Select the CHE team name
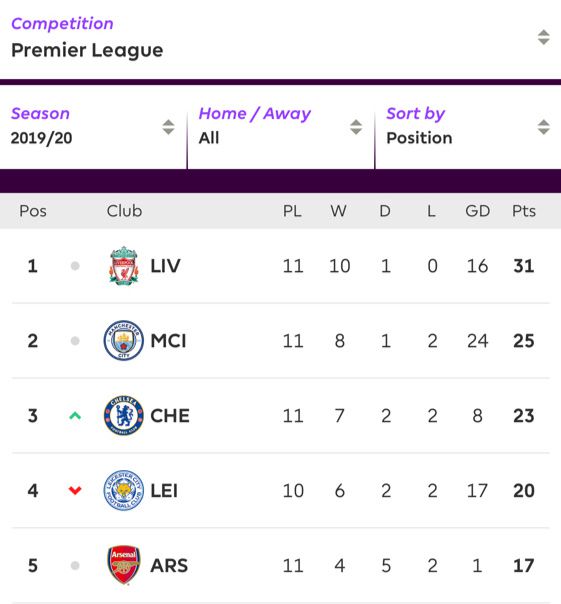561x604 pixels. [170, 416]
